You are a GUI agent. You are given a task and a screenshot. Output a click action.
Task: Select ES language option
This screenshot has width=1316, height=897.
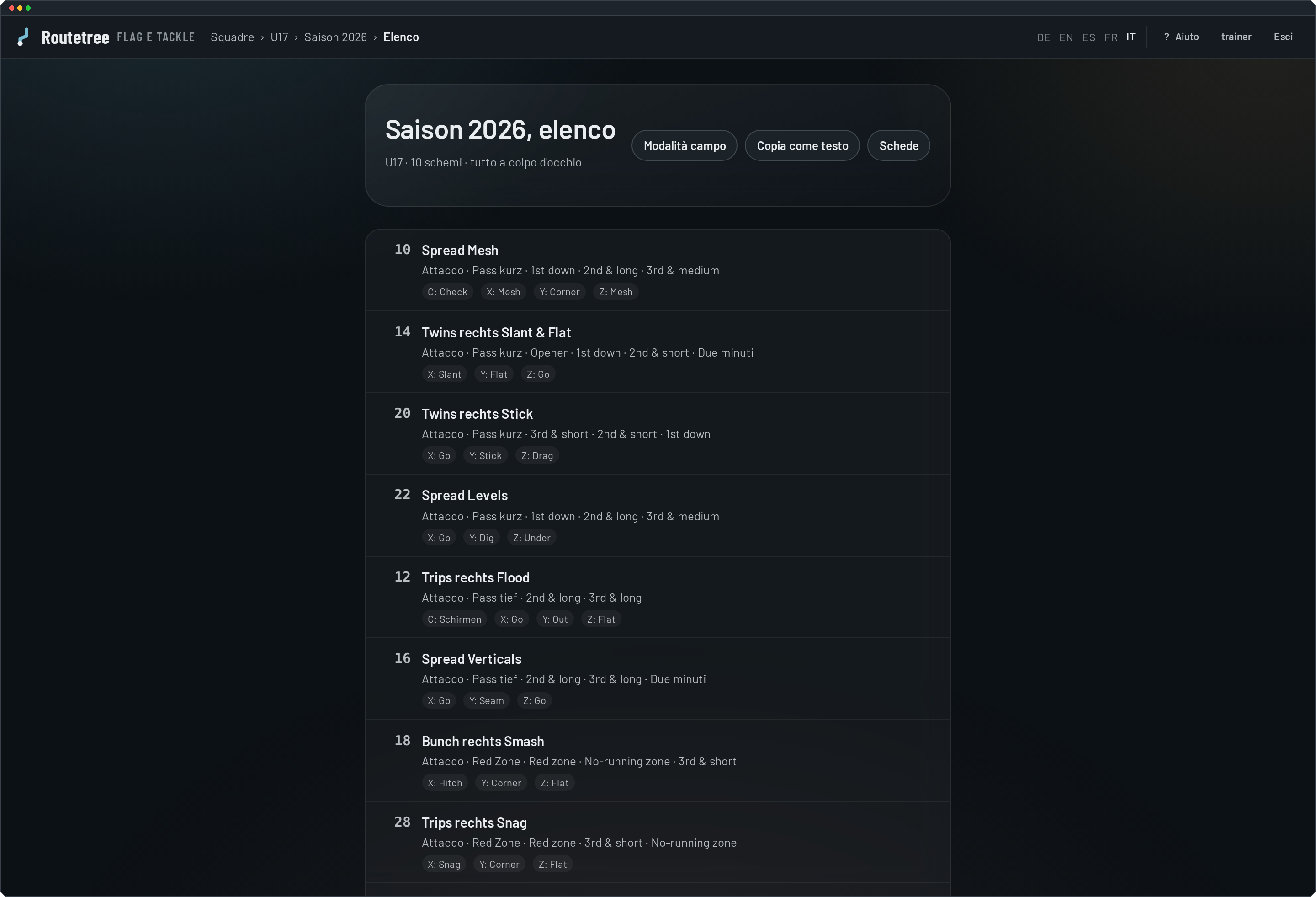point(1088,37)
